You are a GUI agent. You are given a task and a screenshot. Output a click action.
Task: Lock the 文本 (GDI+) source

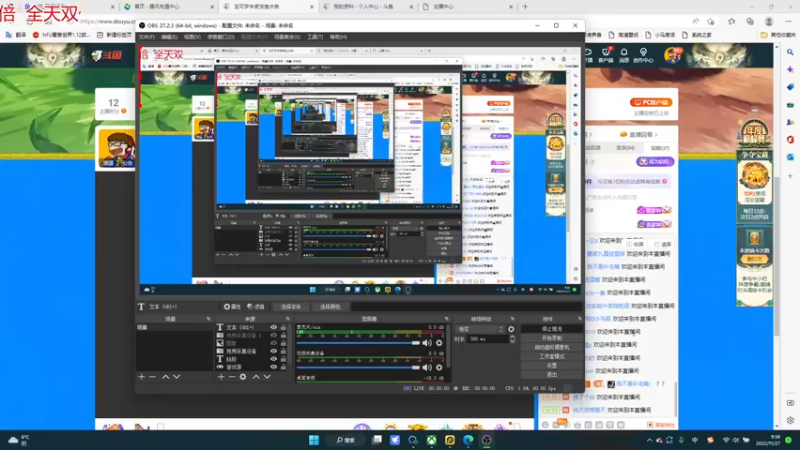pos(283,327)
